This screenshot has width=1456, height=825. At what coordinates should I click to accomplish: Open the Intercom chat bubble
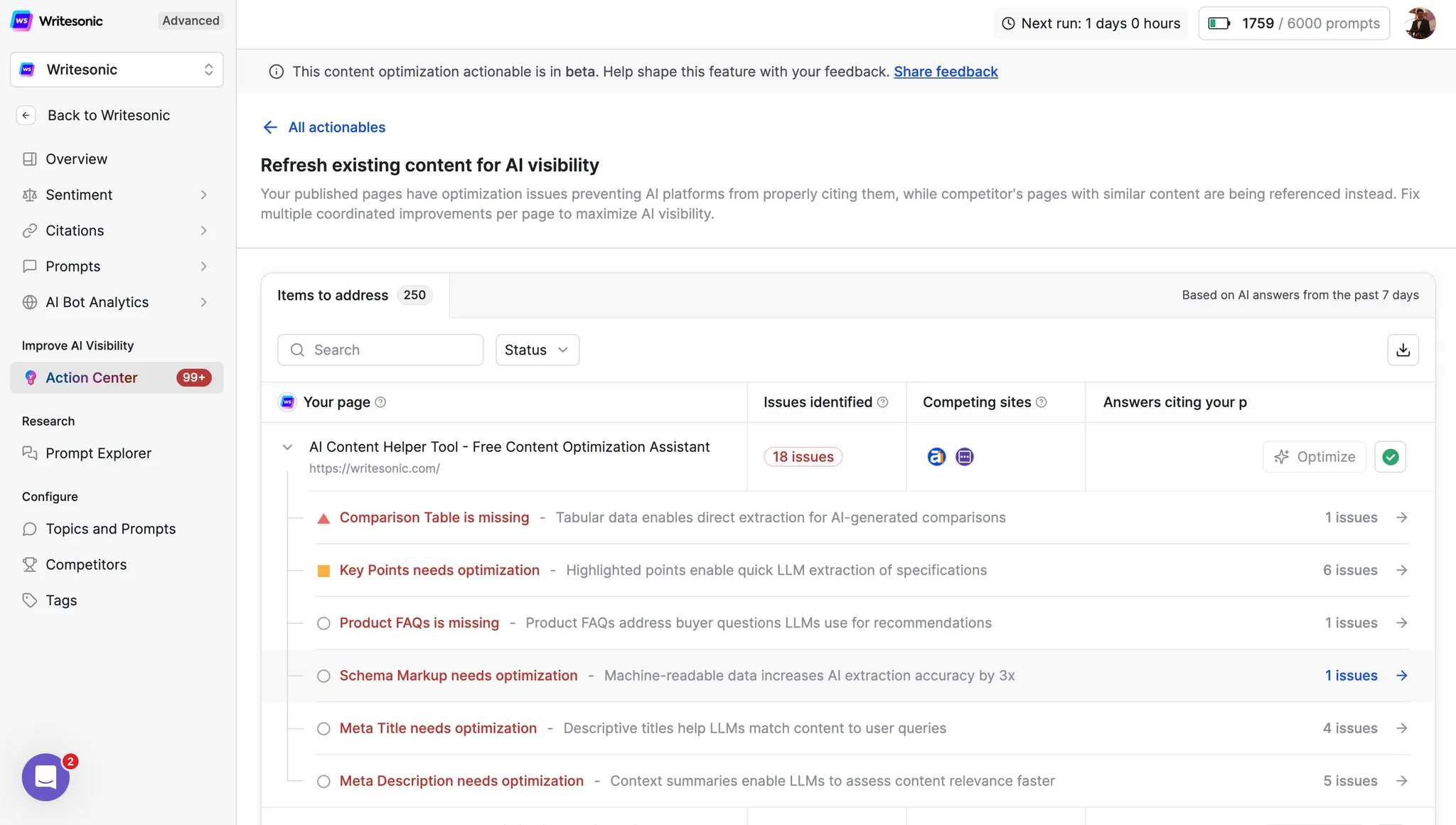pyautogui.click(x=45, y=777)
